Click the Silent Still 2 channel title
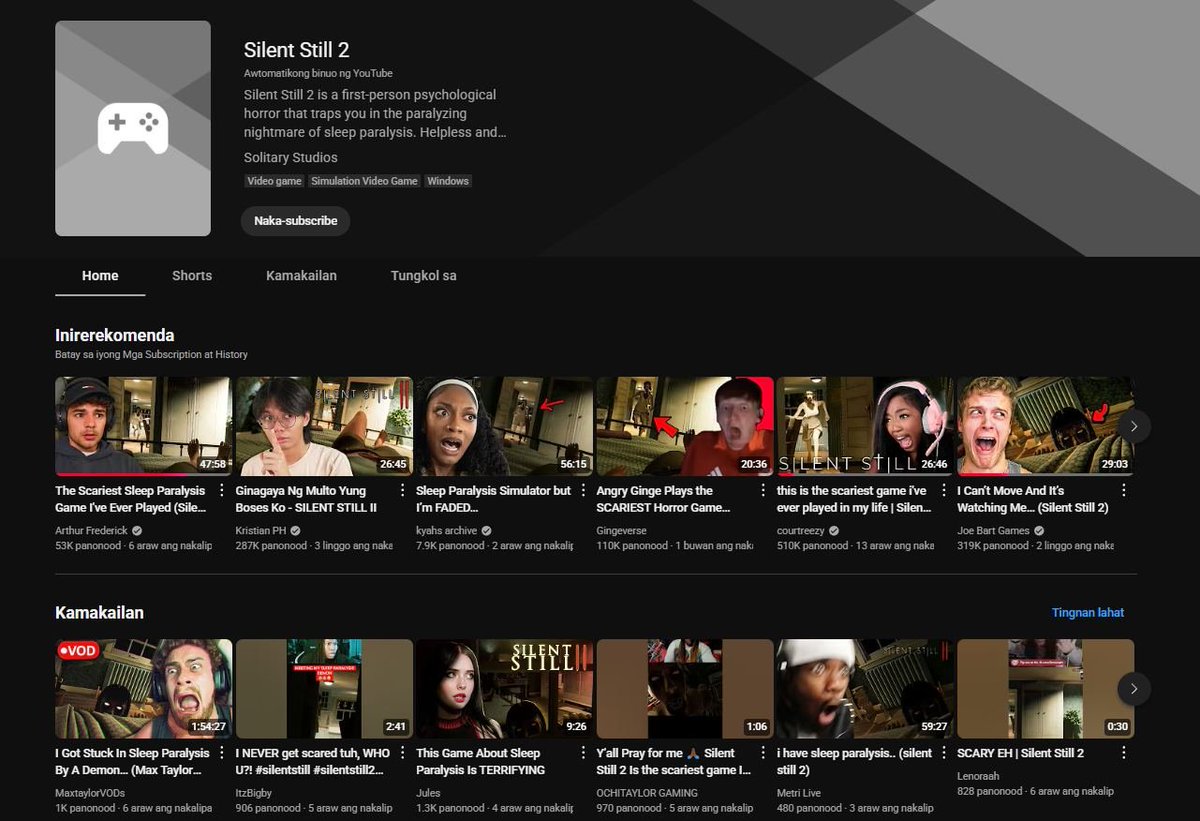 tap(297, 50)
